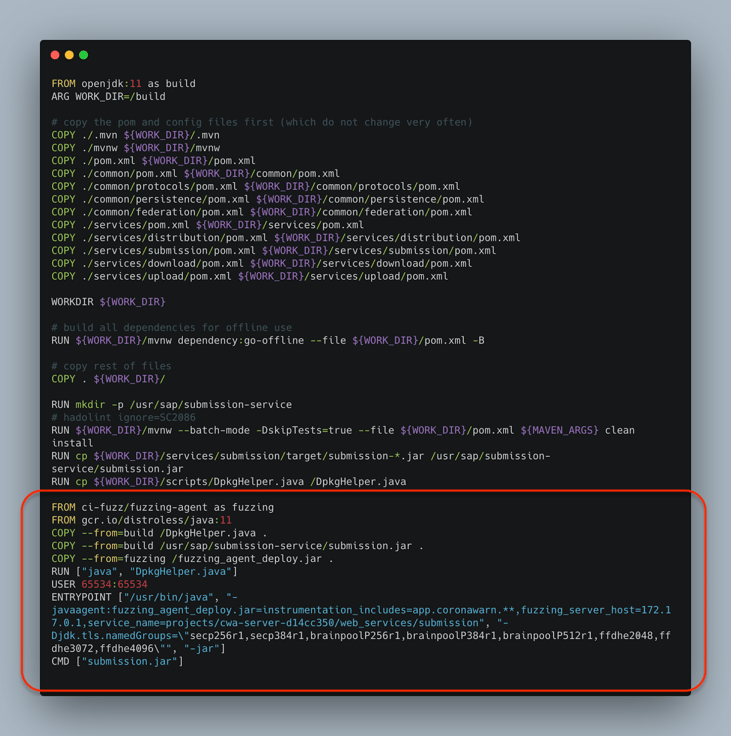Click the line copying common/persistence/pom.xml
The image size is (731, 736).
point(268,199)
